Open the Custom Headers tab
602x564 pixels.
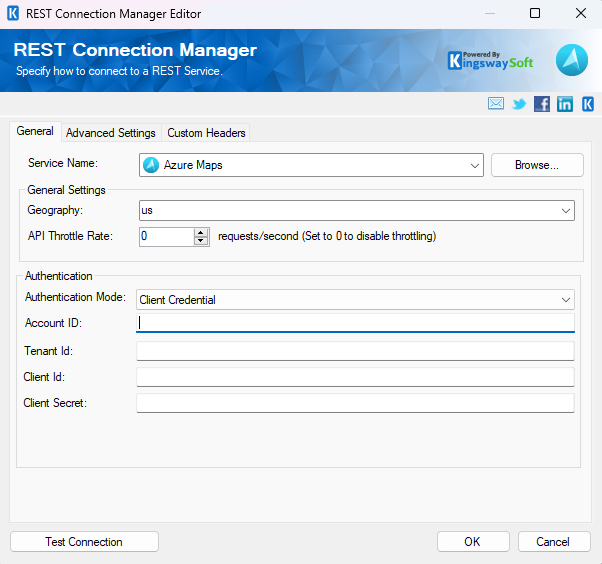[206, 133]
